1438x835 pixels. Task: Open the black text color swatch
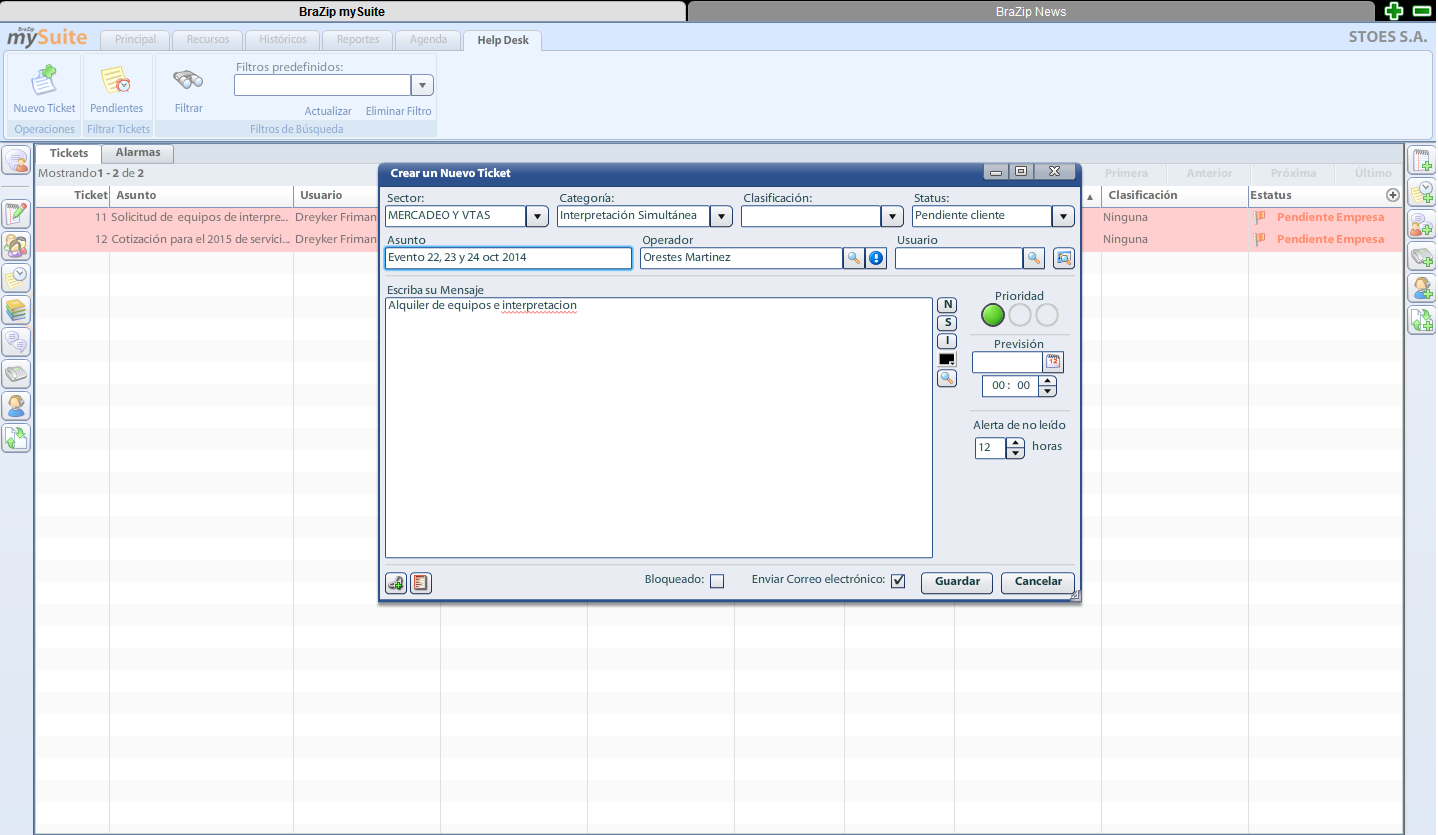pyautogui.click(x=946, y=359)
